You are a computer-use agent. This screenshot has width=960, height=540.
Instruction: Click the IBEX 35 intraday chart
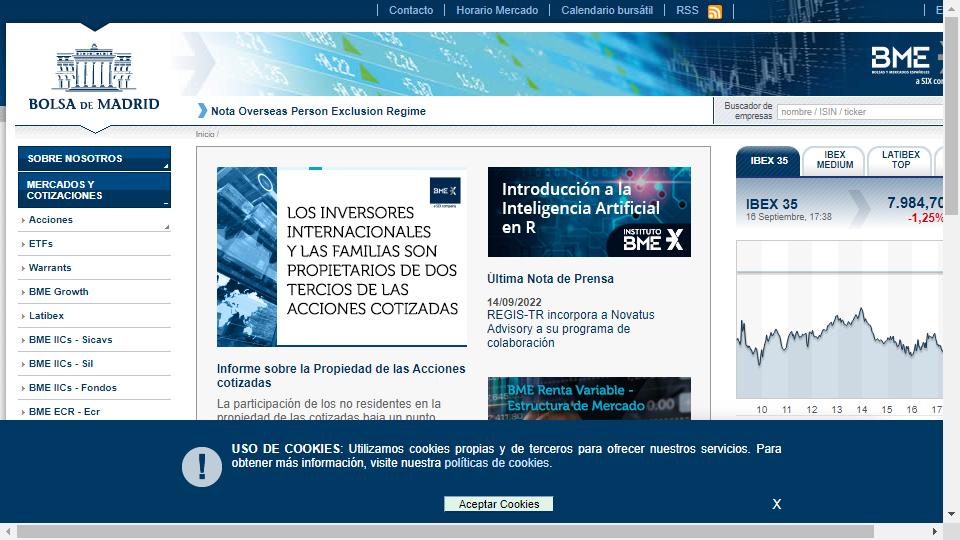coord(839,320)
